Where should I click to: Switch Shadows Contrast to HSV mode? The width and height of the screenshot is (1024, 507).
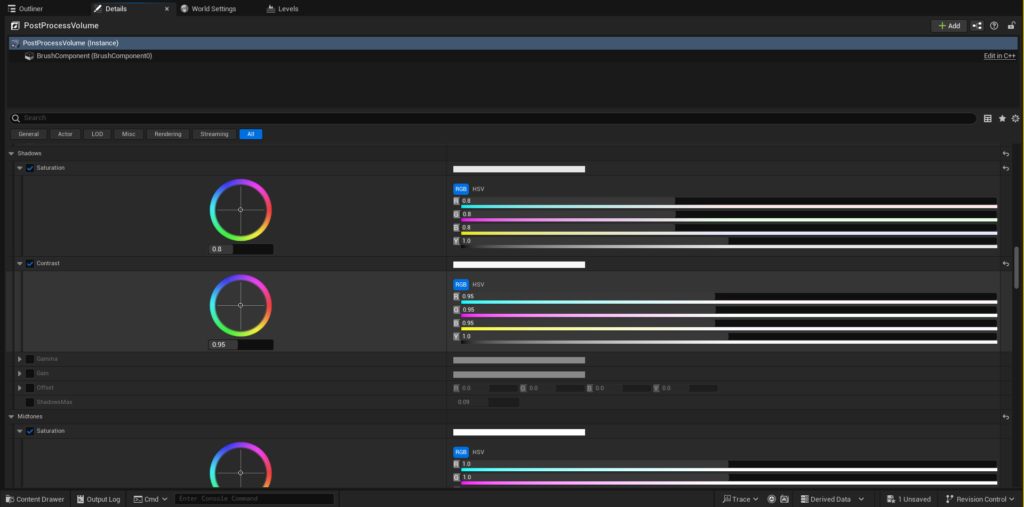pos(479,285)
